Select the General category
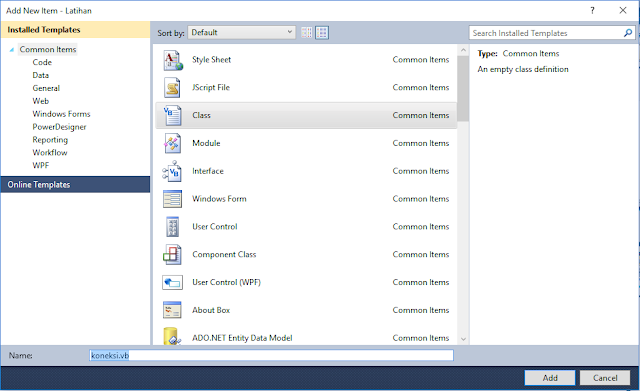This screenshot has height=391, width=640. [46, 88]
